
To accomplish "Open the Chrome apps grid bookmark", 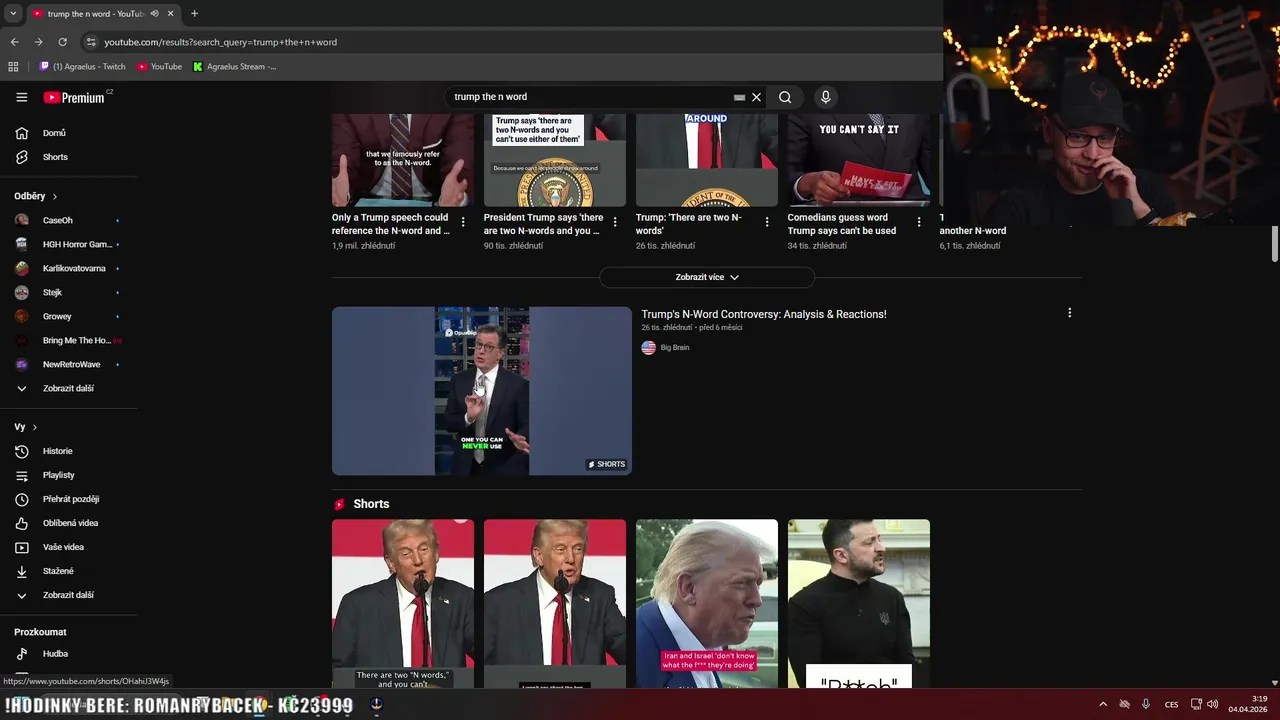I will point(13,67).
